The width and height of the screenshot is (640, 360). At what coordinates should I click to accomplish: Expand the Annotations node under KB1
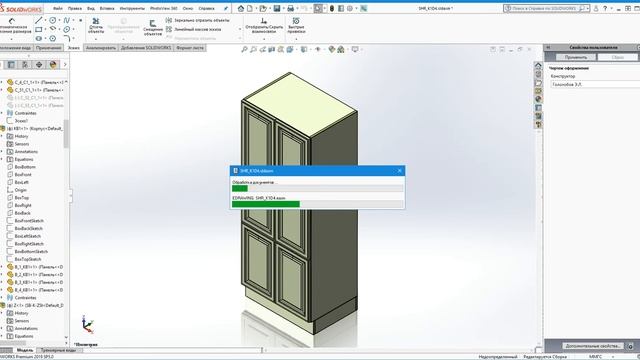(x=2, y=151)
